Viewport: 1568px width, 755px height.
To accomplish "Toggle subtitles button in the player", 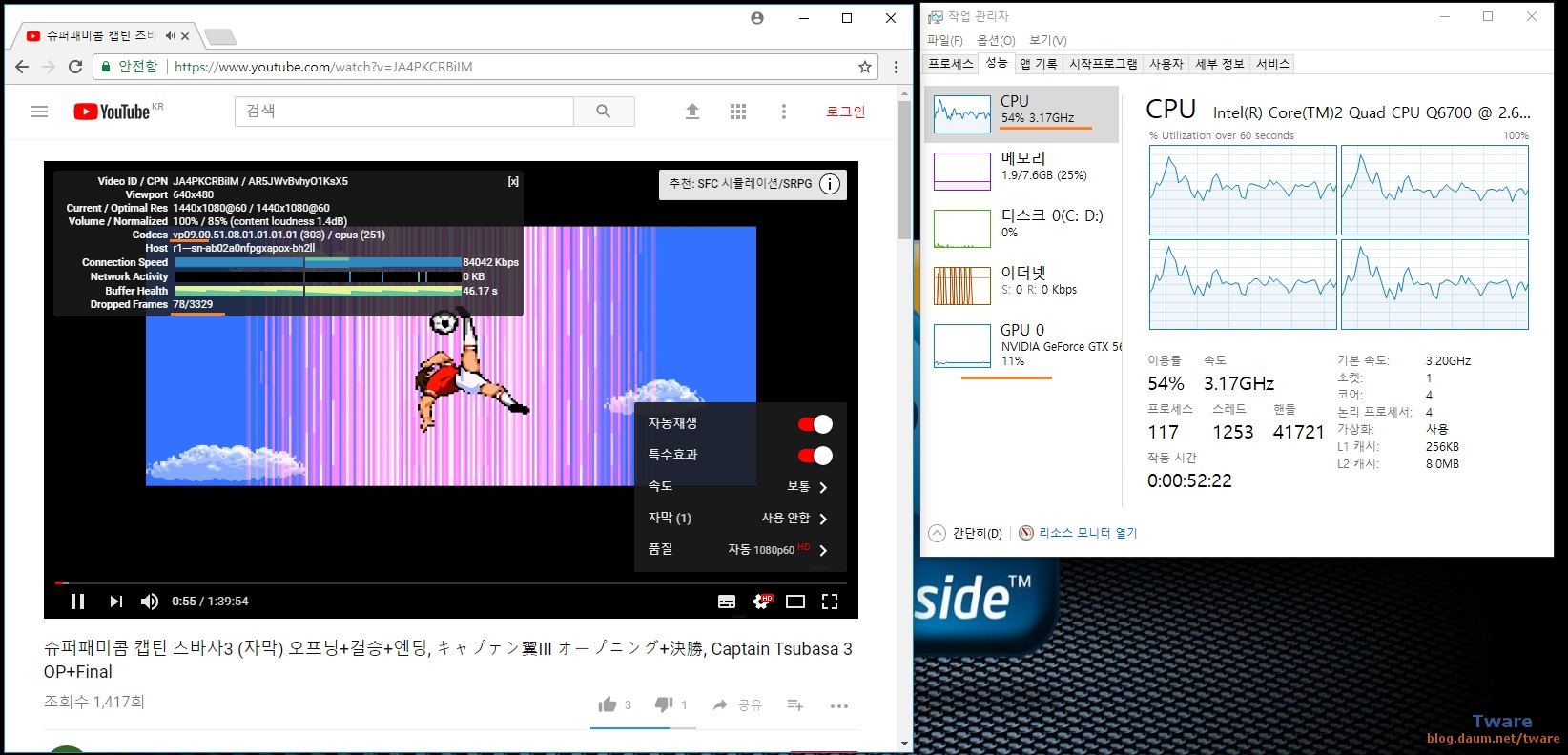I will [727, 602].
